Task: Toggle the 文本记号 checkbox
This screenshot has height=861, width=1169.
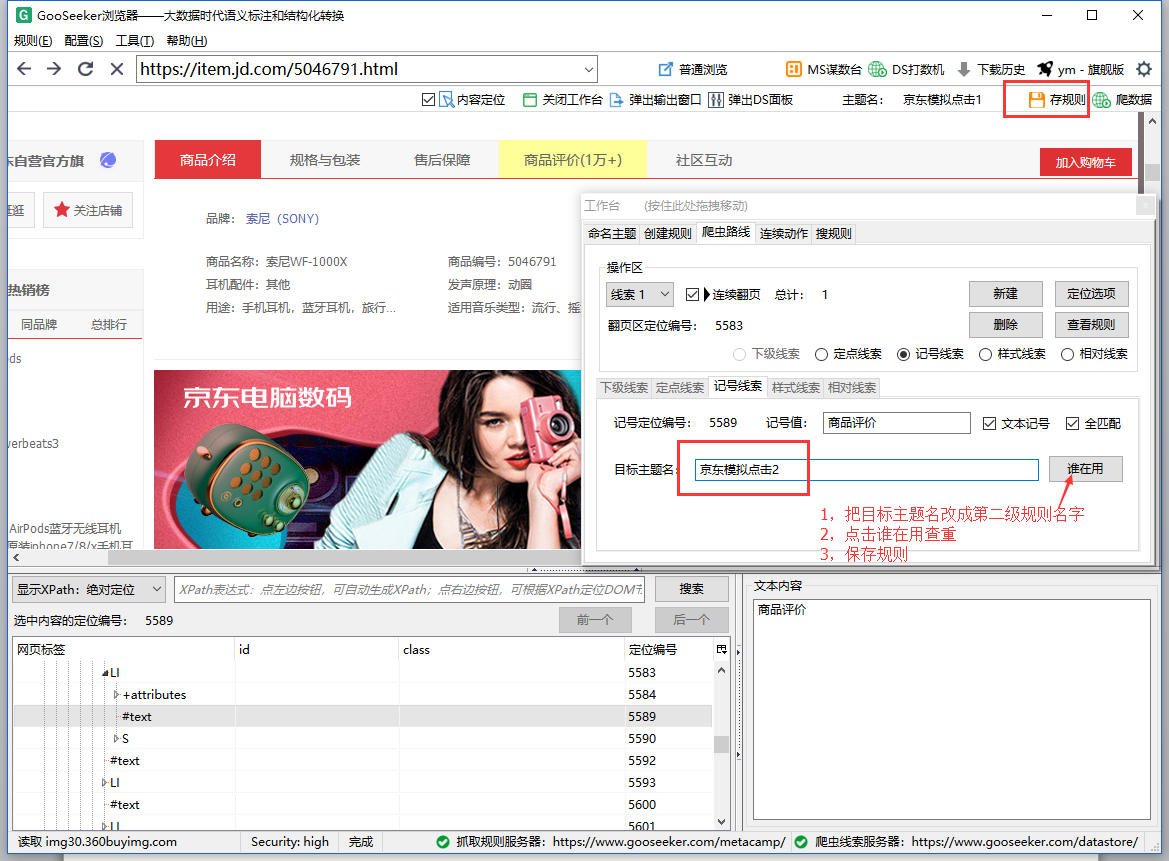Action: pos(989,423)
